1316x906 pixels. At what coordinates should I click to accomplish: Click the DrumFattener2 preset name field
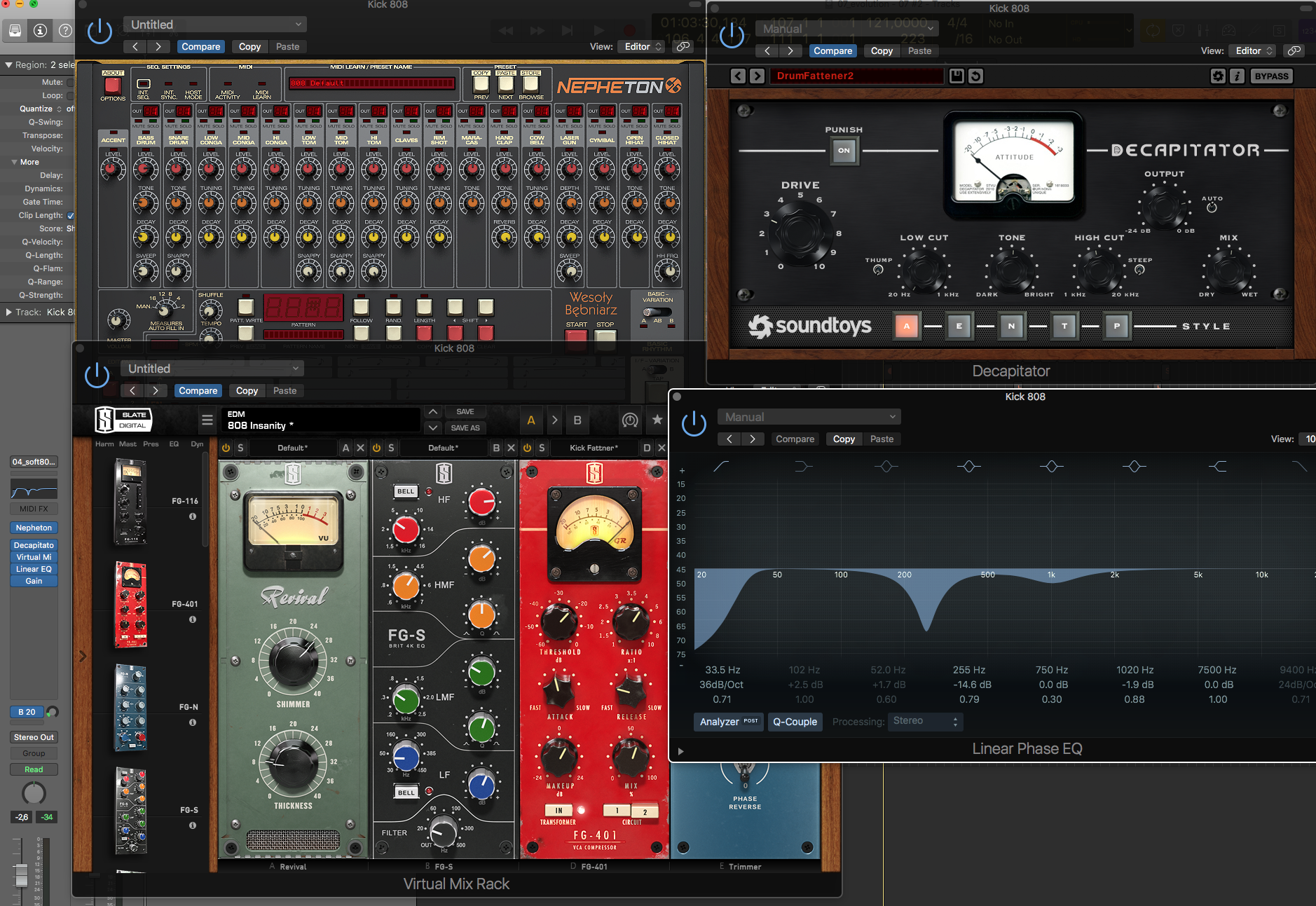tap(856, 76)
